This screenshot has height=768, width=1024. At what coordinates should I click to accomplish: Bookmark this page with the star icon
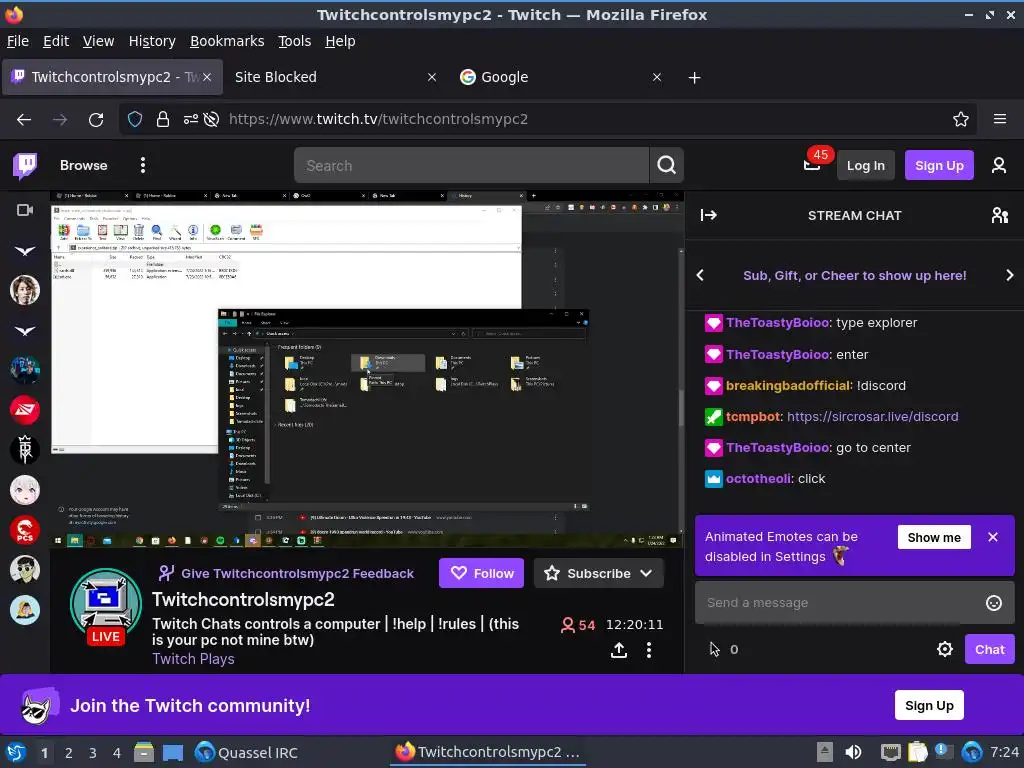(960, 120)
